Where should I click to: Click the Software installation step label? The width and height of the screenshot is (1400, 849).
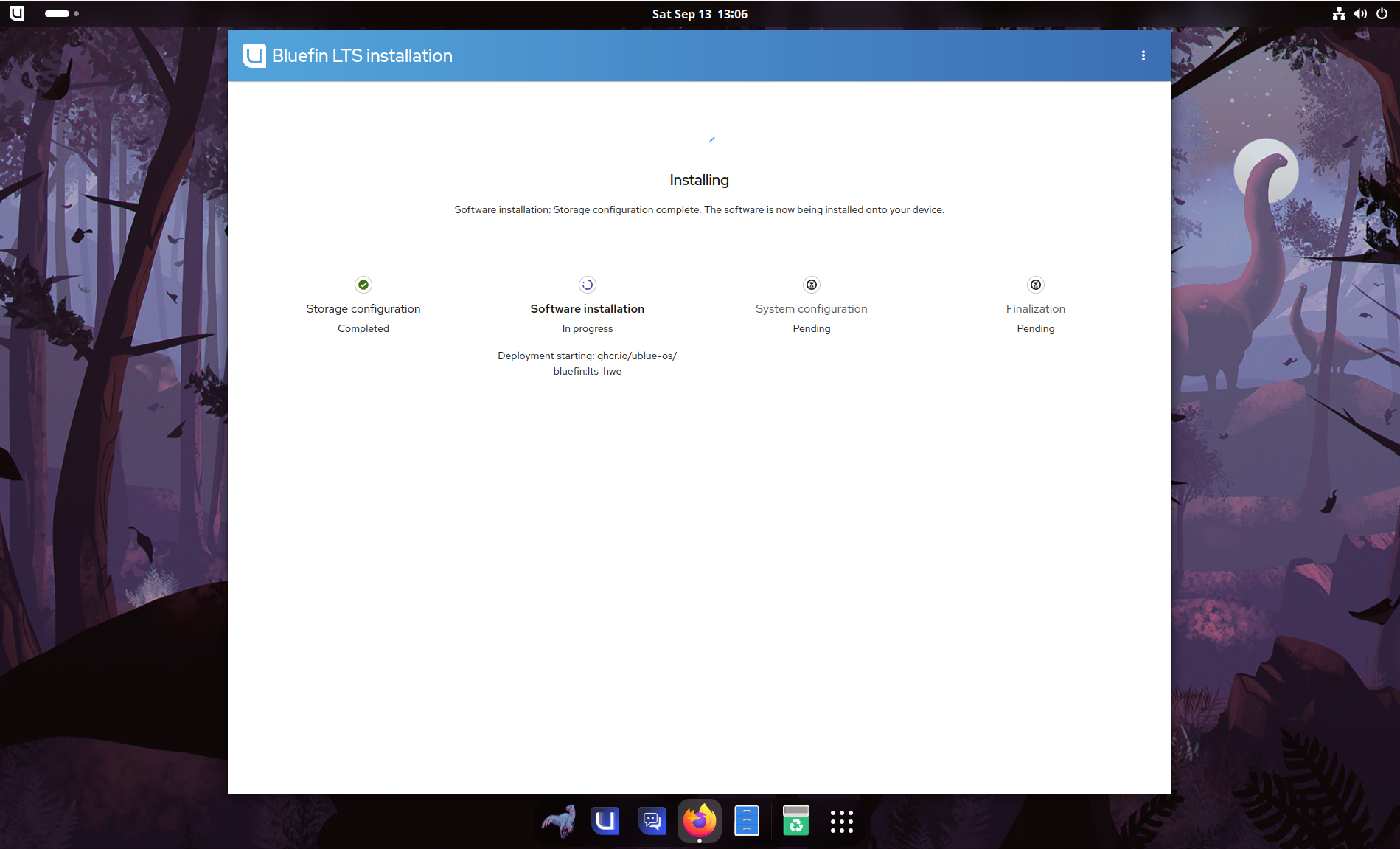tap(588, 309)
